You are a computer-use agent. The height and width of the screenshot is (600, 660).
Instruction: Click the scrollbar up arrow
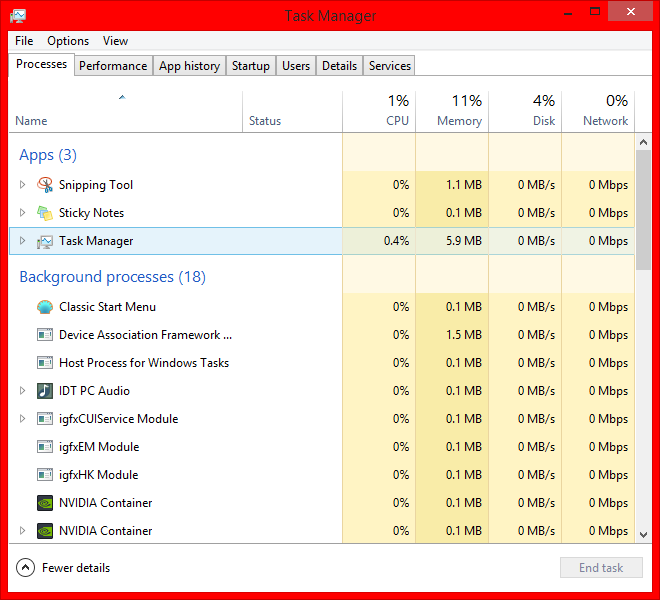(643, 142)
